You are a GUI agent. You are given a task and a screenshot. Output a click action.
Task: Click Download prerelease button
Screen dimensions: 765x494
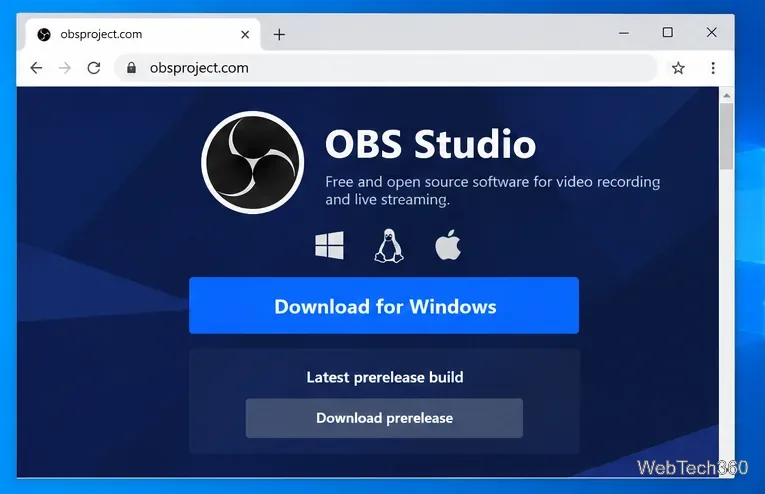point(384,418)
